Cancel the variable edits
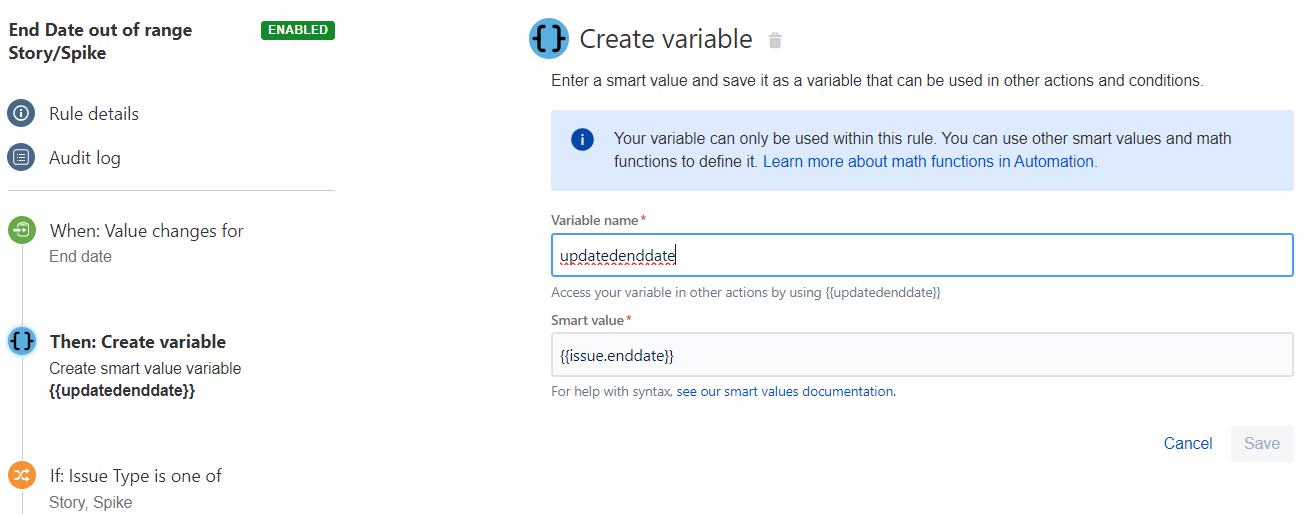Viewport: 1309px width, 514px height. click(x=1188, y=443)
